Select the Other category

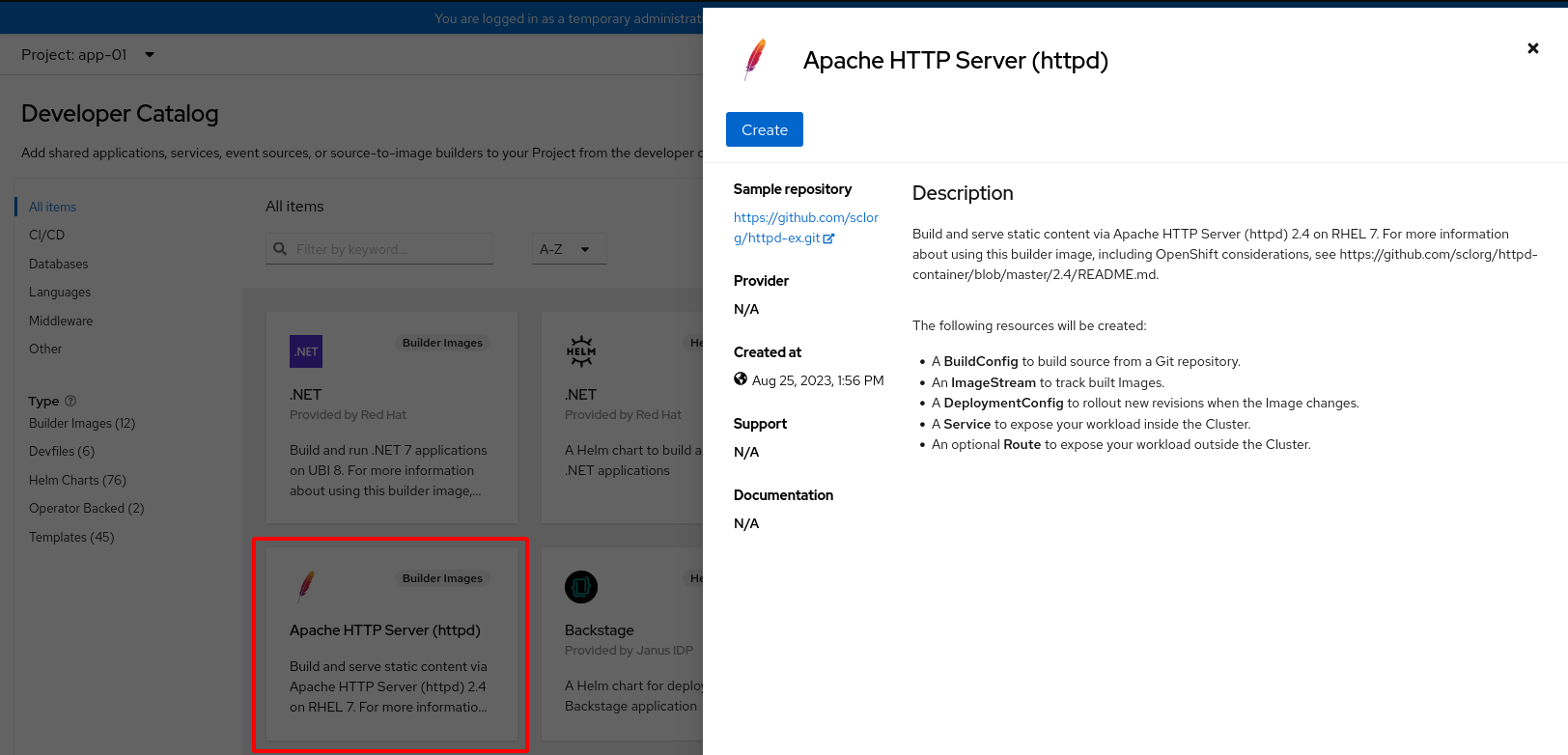pyautogui.click(x=45, y=349)
